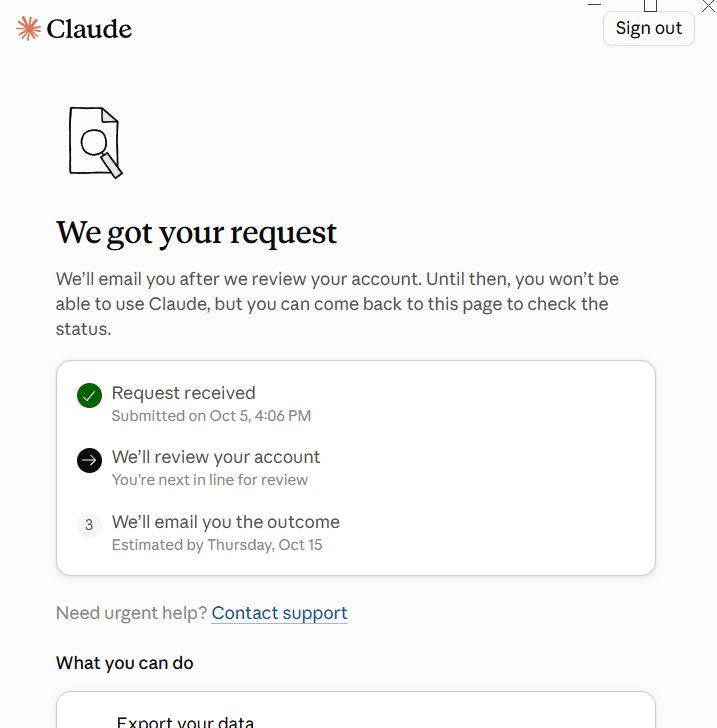The height and width of the screenshot is (728, 717).
Task: Click the Claude wordmark in header
Action: click(89, 29)
